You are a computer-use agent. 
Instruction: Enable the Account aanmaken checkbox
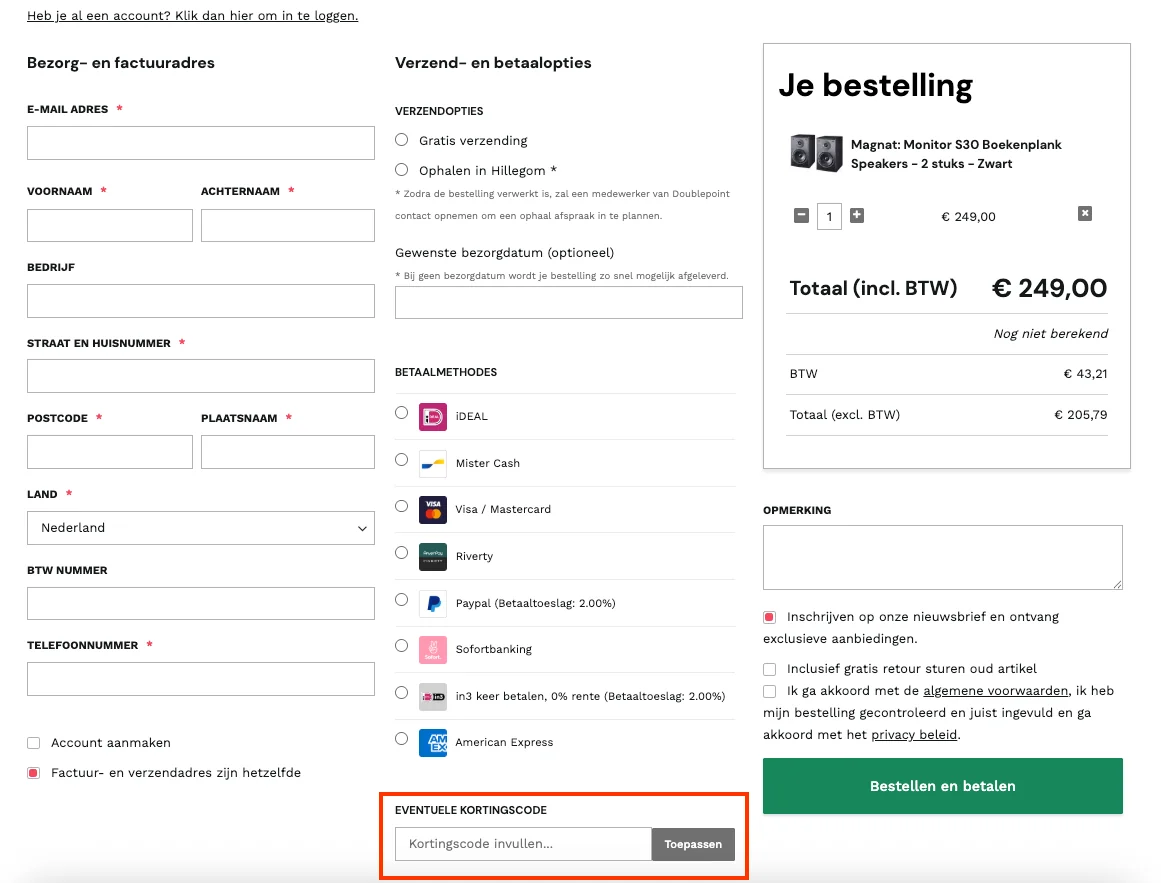click(x=33, y=743)
